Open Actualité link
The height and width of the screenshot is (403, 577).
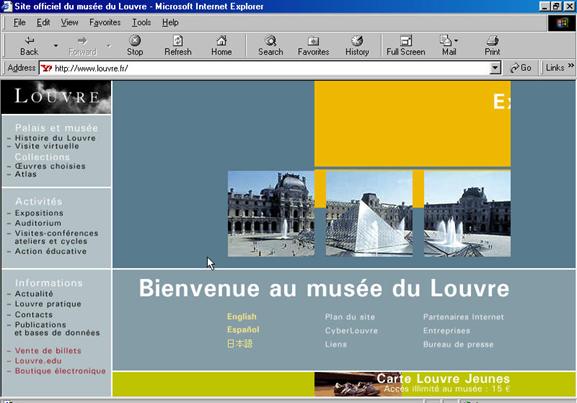click(x=34, y=294)
